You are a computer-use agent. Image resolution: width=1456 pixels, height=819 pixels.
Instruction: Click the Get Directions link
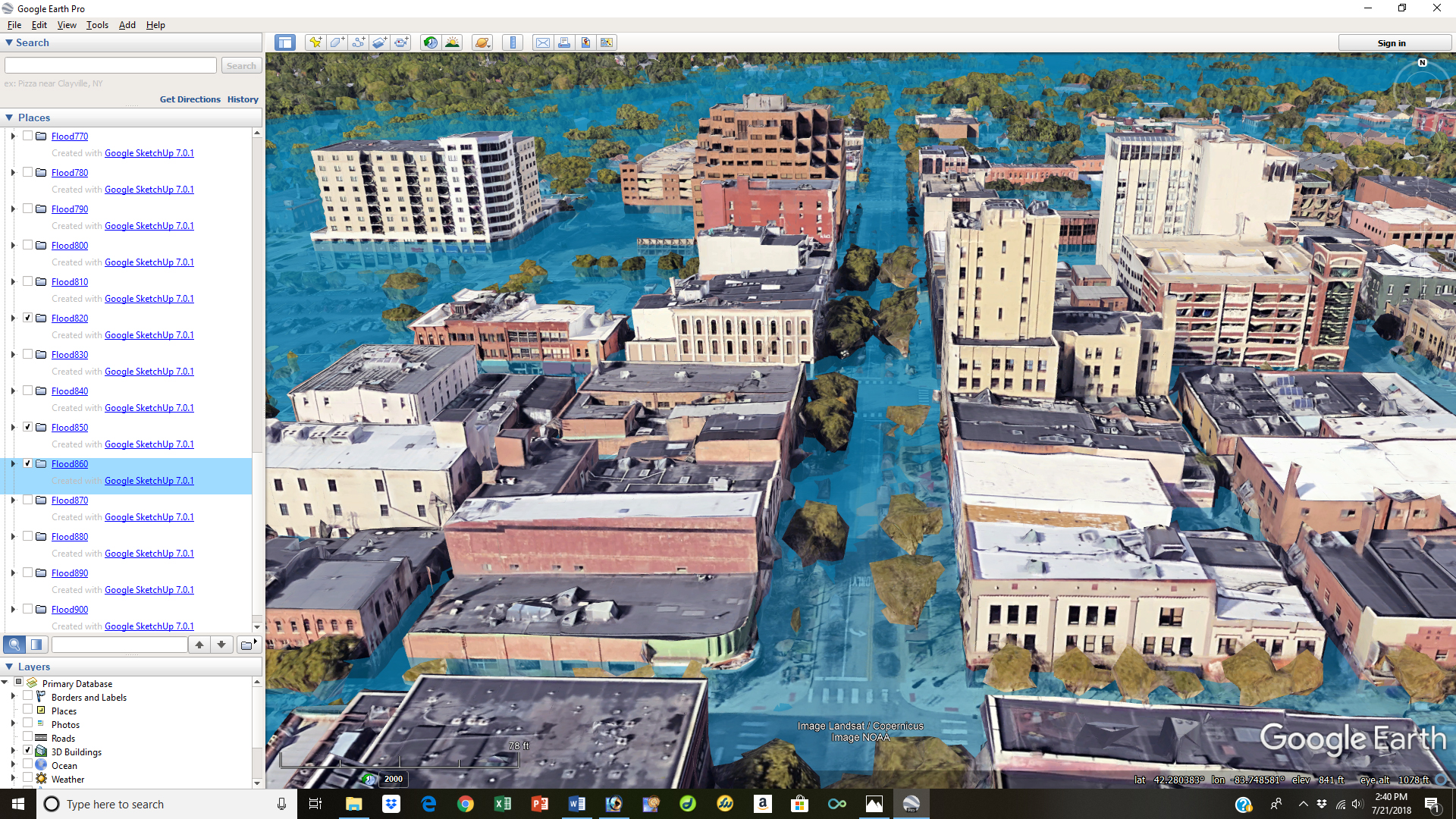[x=190, y=99]
